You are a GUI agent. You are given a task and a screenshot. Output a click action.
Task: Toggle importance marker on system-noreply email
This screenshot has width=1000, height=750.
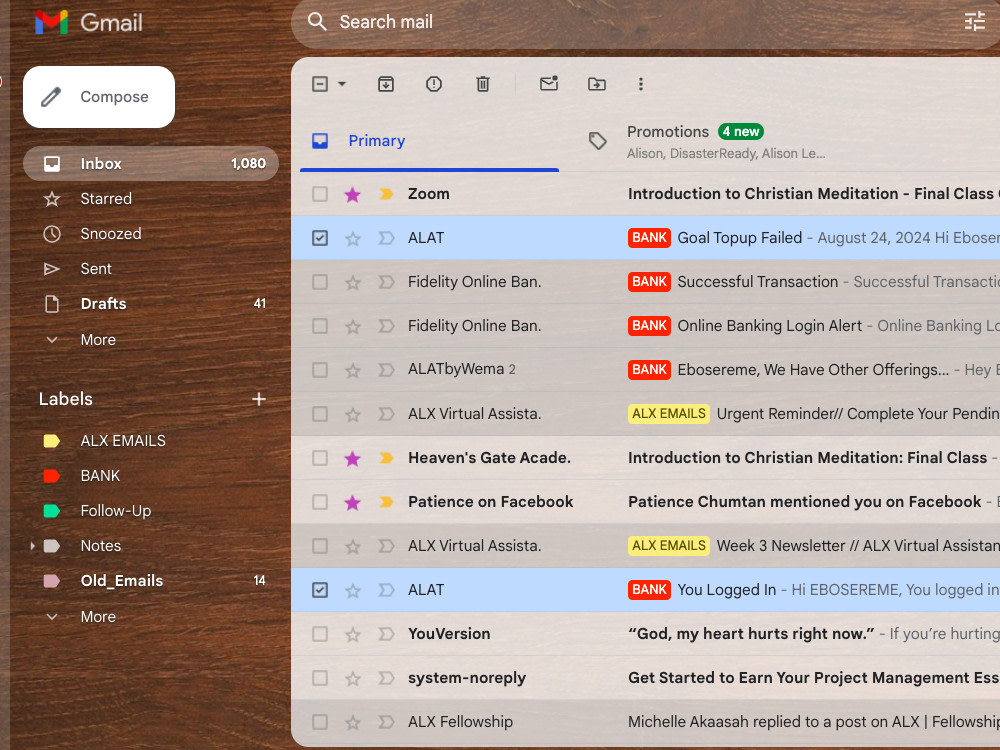(386, 678)
